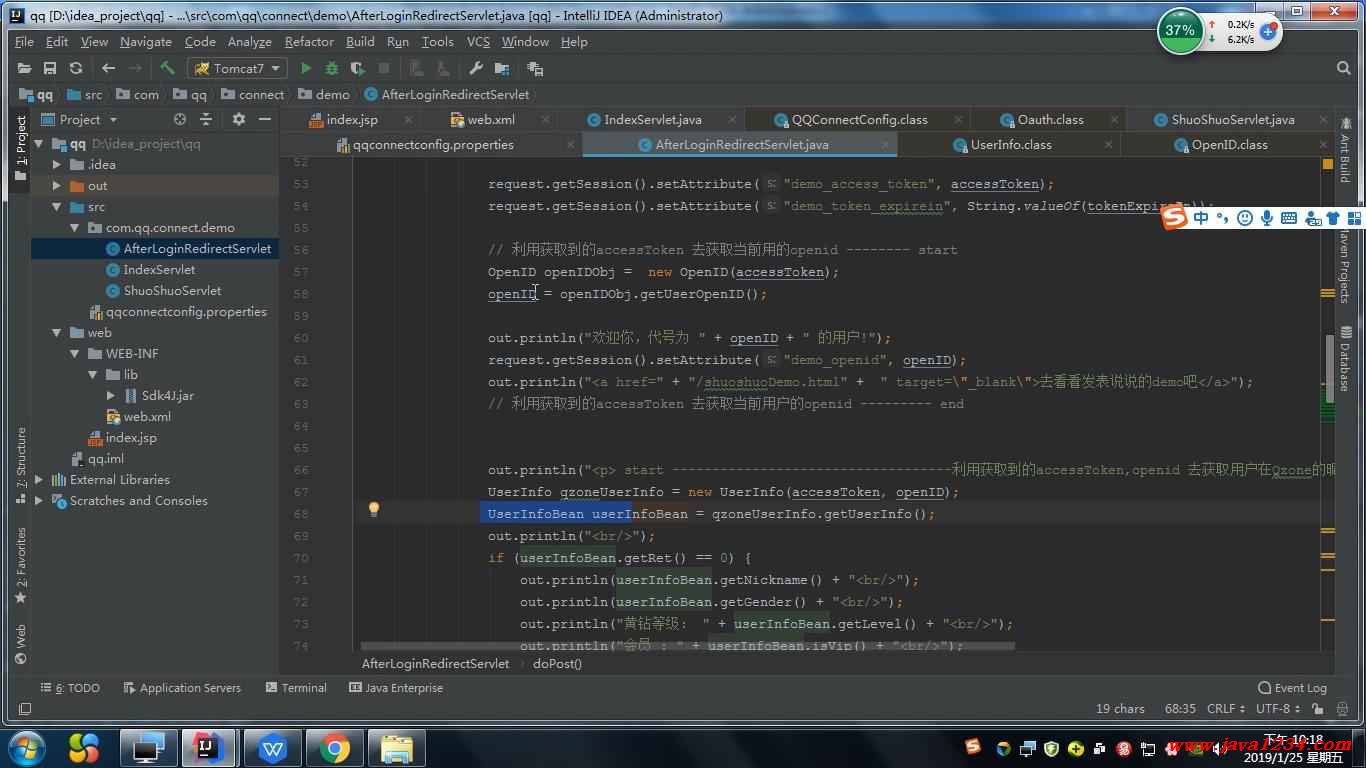The height and width of the screenshot is (768, 1366).
Task: Expand the .idea folder
Action: coord(57,165)
